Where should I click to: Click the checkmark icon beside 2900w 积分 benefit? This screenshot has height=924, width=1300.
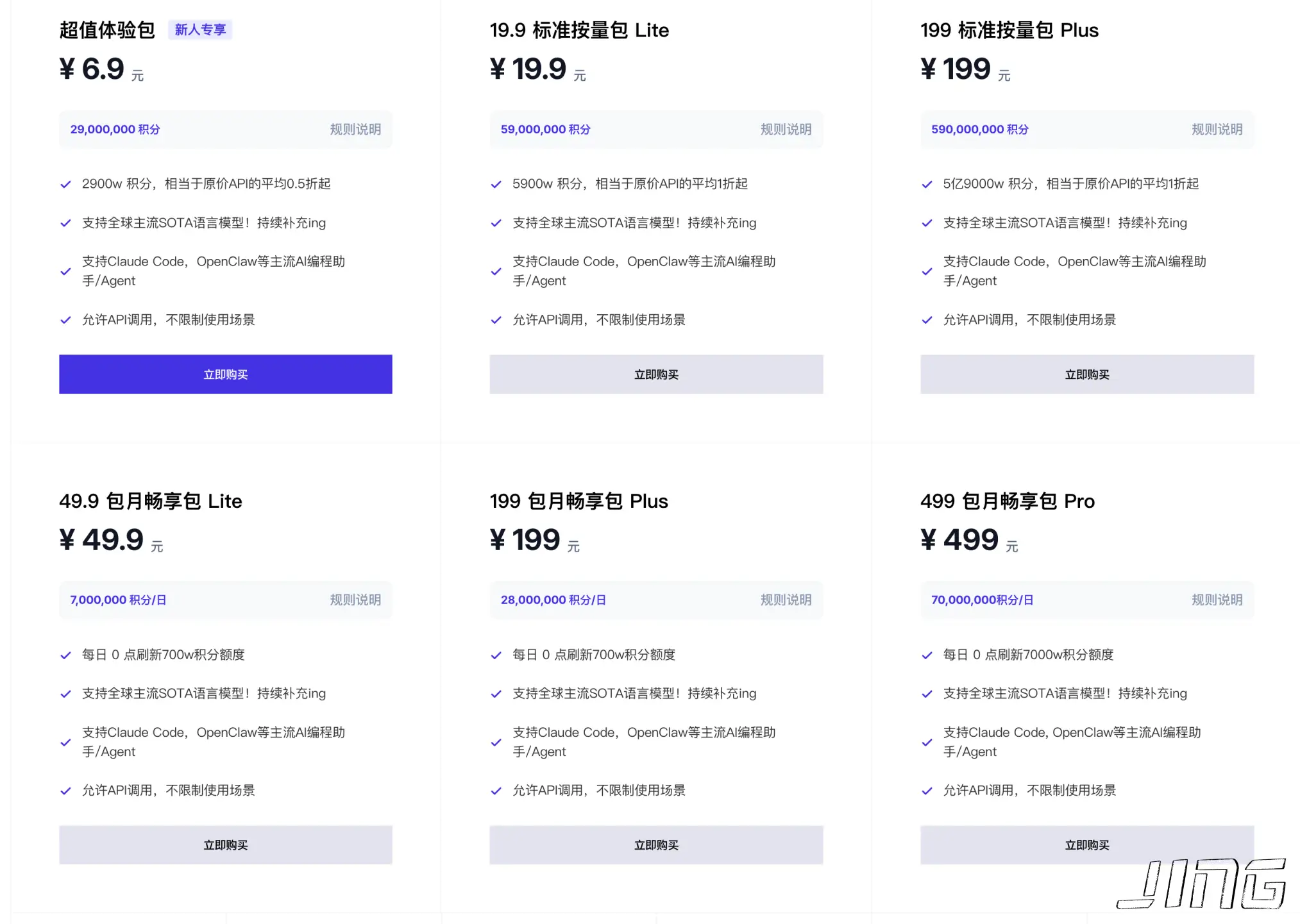tap(66, 184)
